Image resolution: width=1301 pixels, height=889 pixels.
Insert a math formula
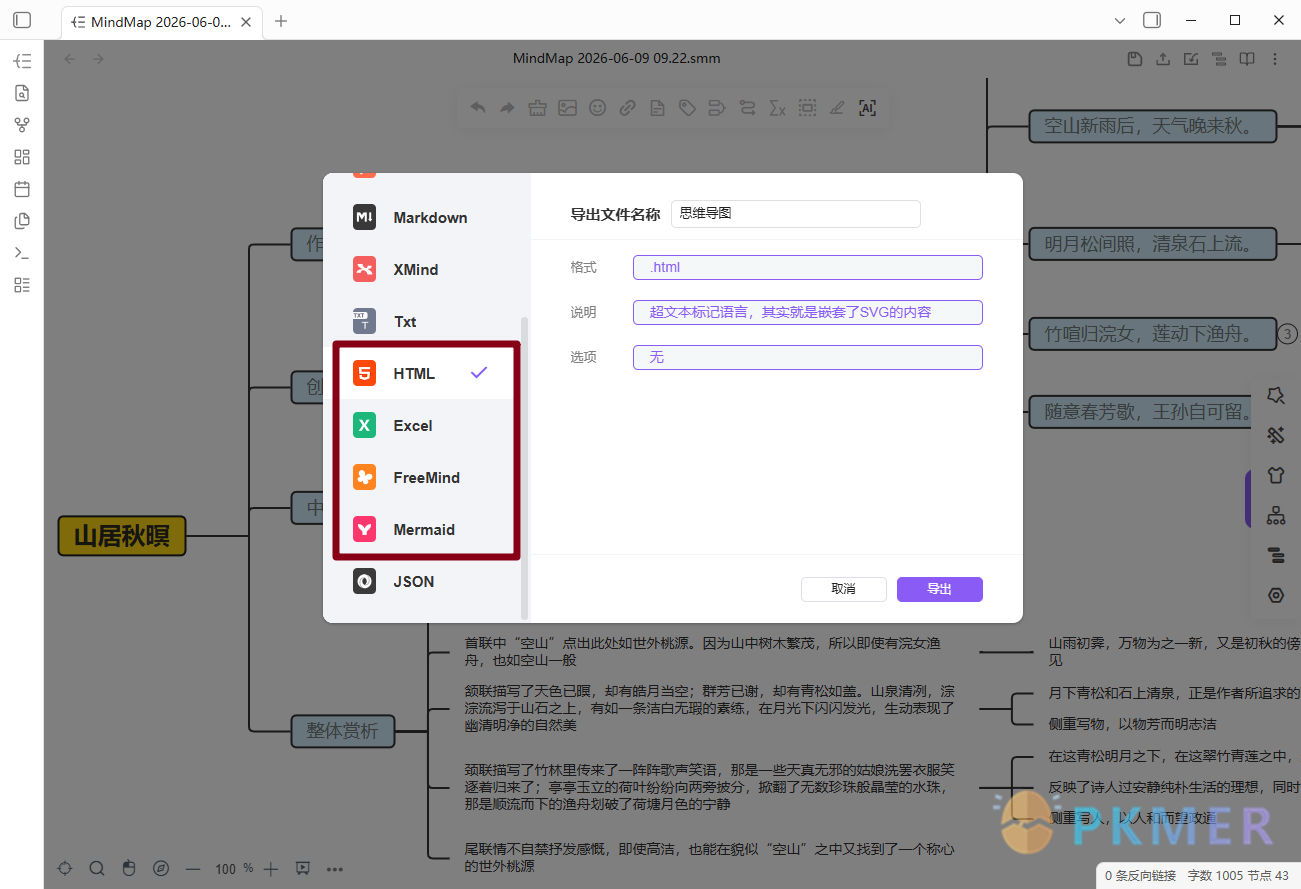click(x=777, y=108)
